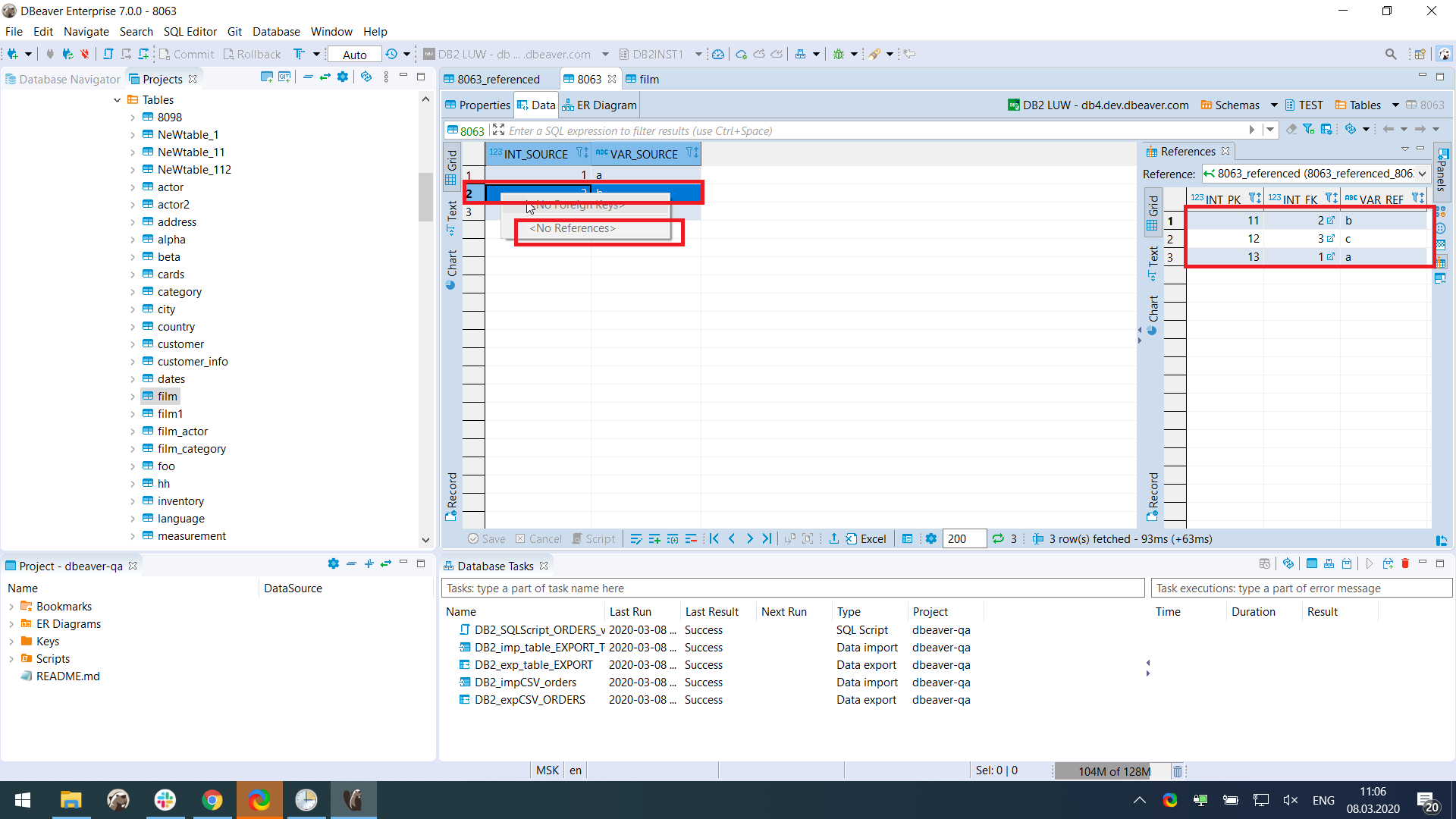Delete current row using red minus icon
Screen dimensions: 1456x819
point(691,538)
